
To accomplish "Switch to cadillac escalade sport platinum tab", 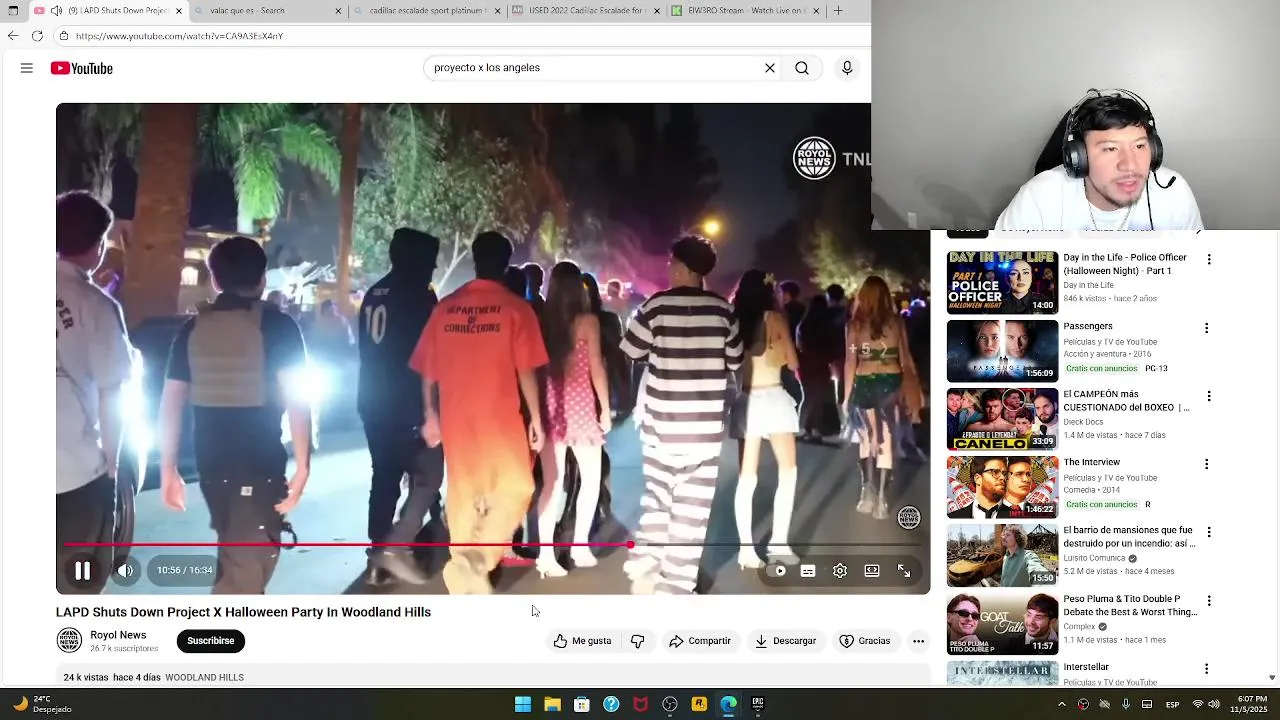I will coord(427,11).
